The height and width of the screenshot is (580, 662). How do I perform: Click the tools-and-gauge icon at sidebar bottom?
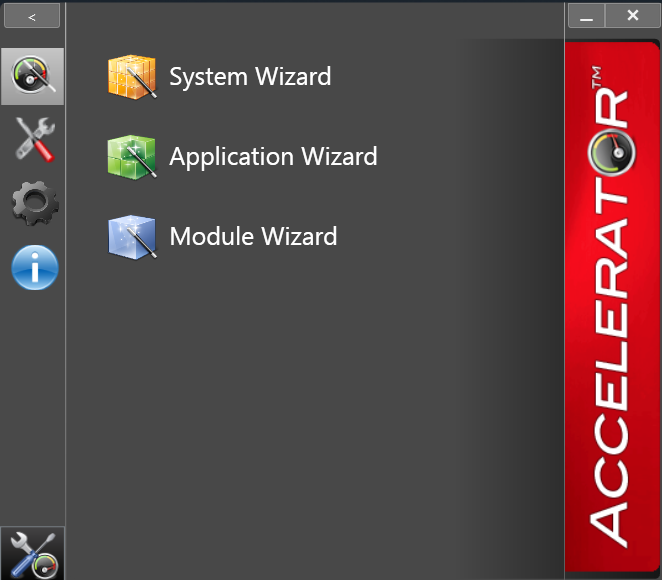[33, 553]
